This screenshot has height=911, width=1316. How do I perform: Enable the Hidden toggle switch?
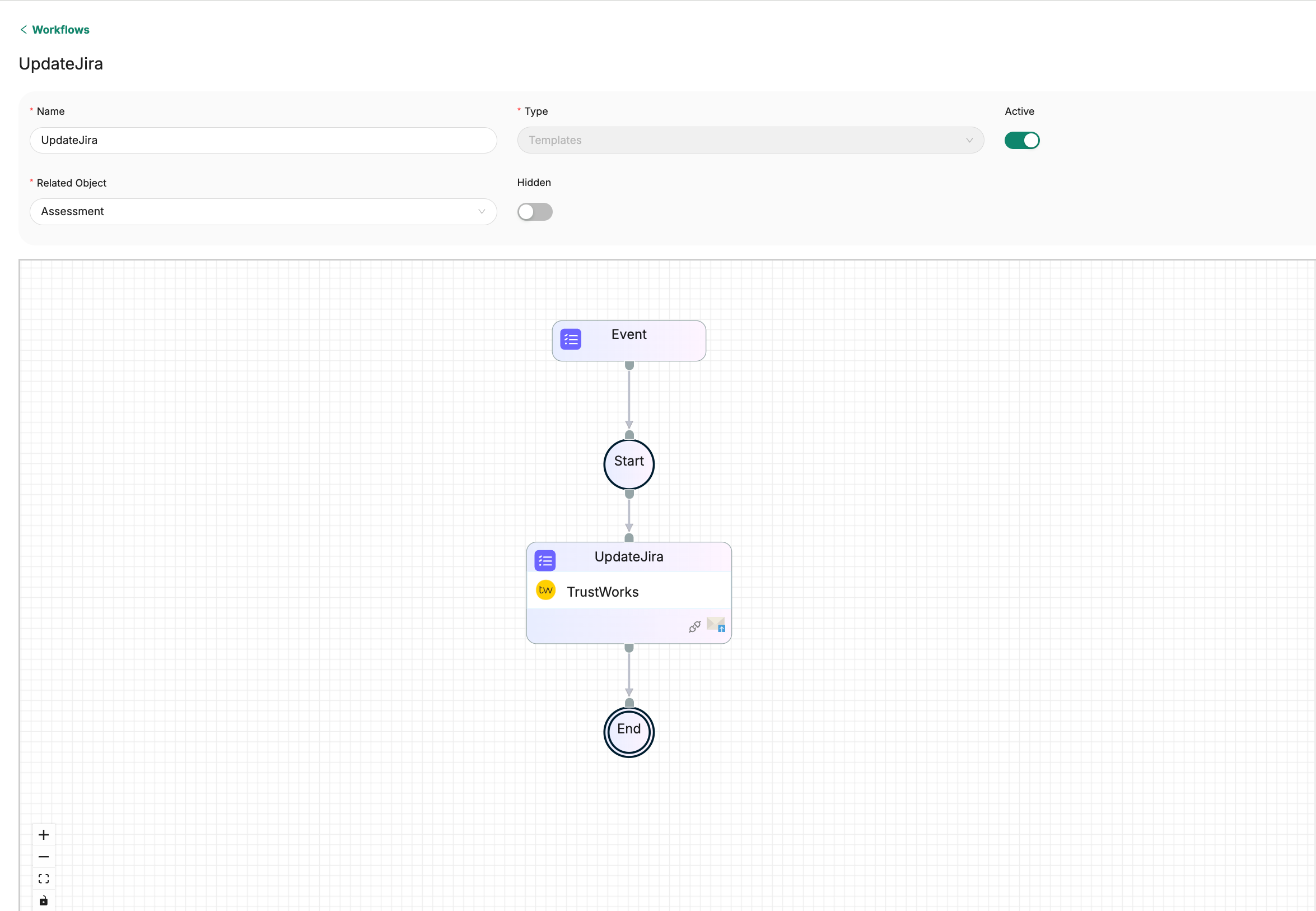coord(534,212)
